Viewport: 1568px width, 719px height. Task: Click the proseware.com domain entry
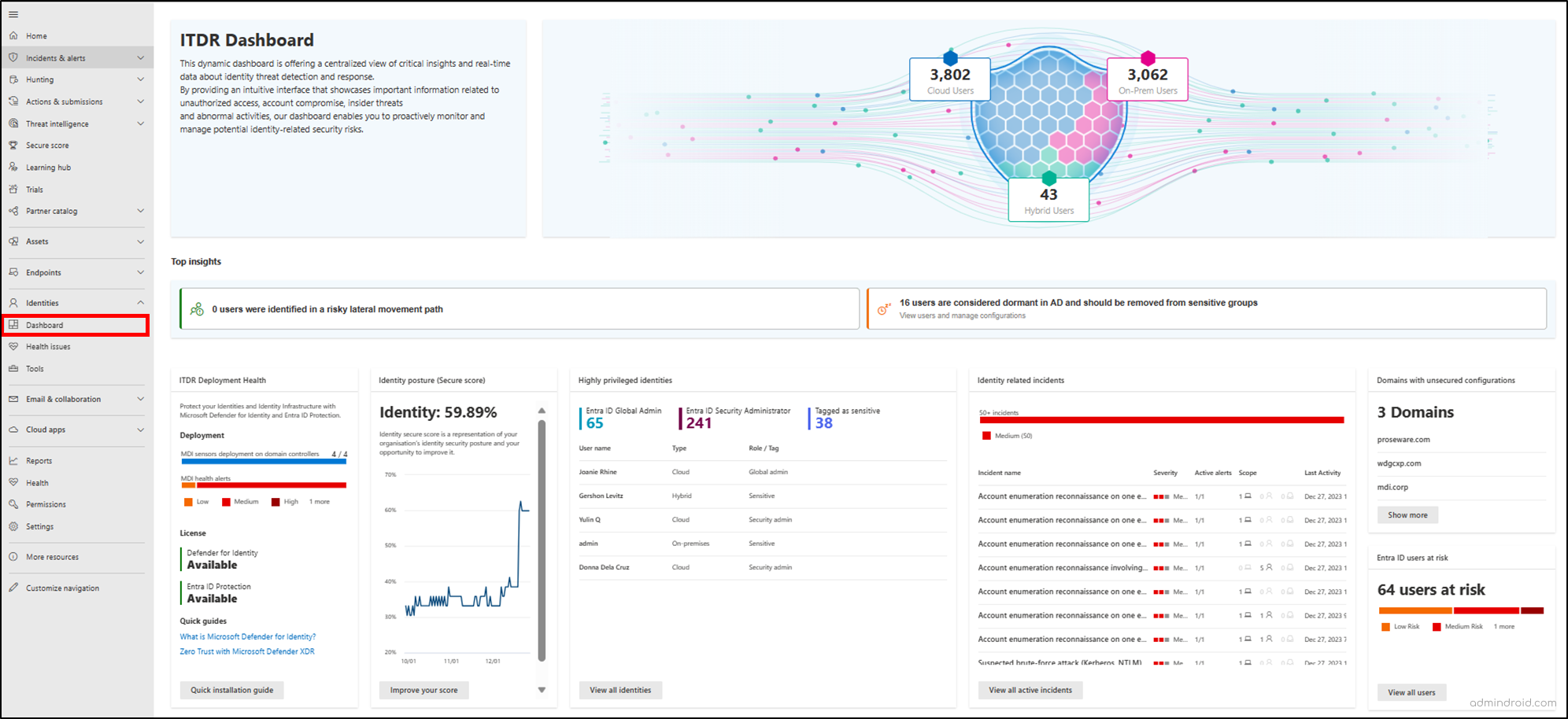[1403, 440]
